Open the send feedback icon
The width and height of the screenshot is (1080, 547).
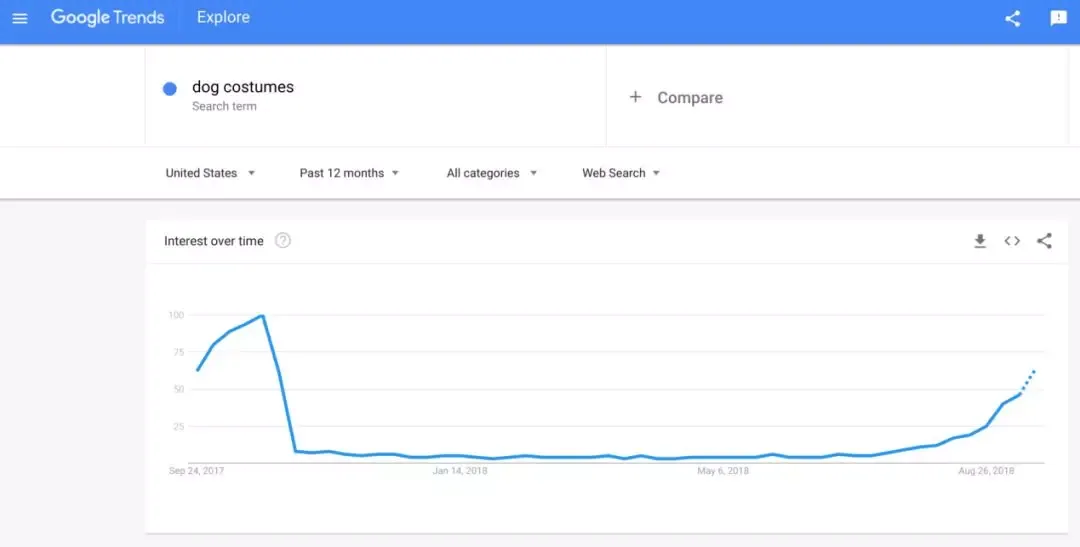pos(1058,19)
